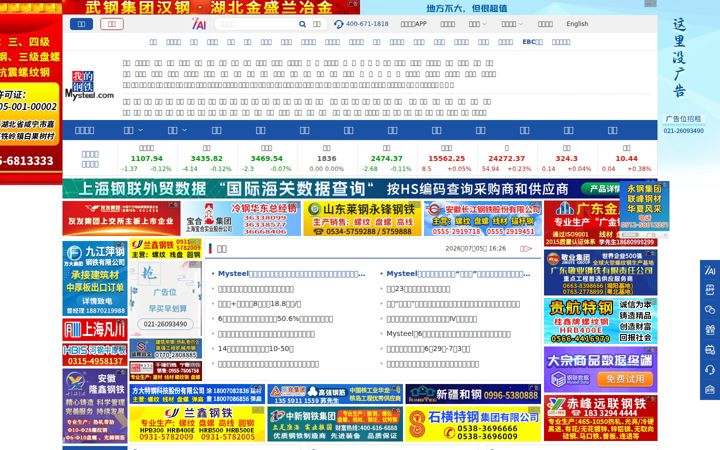Open the red more link beside news timestamp
720x450 pixels.
click(526, 248)
